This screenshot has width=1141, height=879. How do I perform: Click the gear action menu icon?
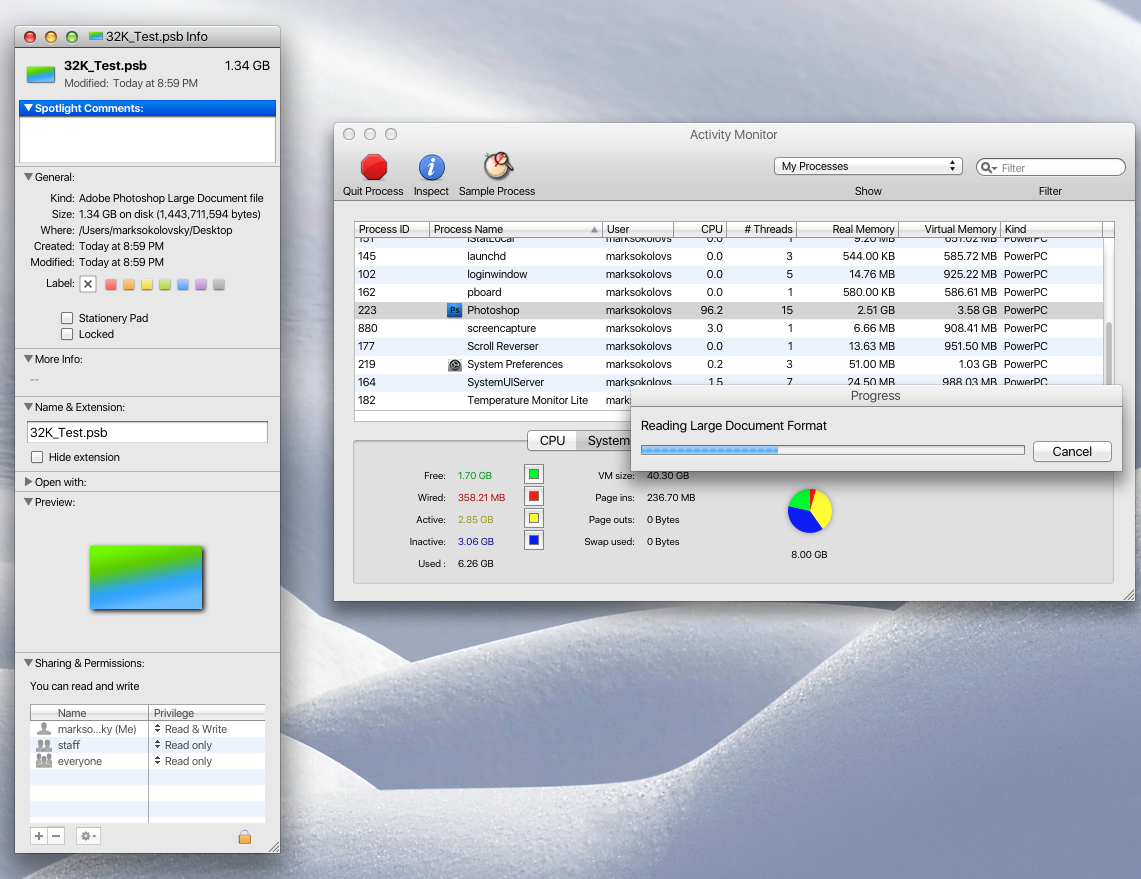(x=88, y=836)
